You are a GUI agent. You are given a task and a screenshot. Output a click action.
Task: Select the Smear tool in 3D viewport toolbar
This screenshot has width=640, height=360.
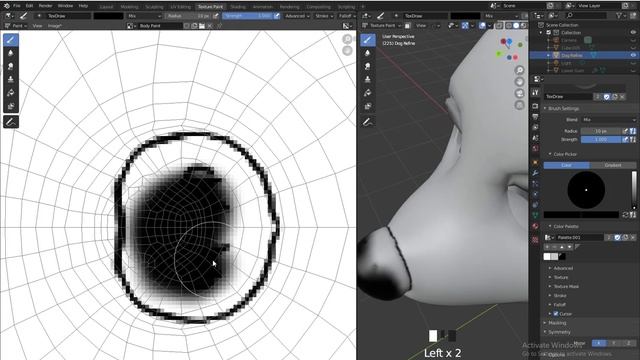(368, 67)
